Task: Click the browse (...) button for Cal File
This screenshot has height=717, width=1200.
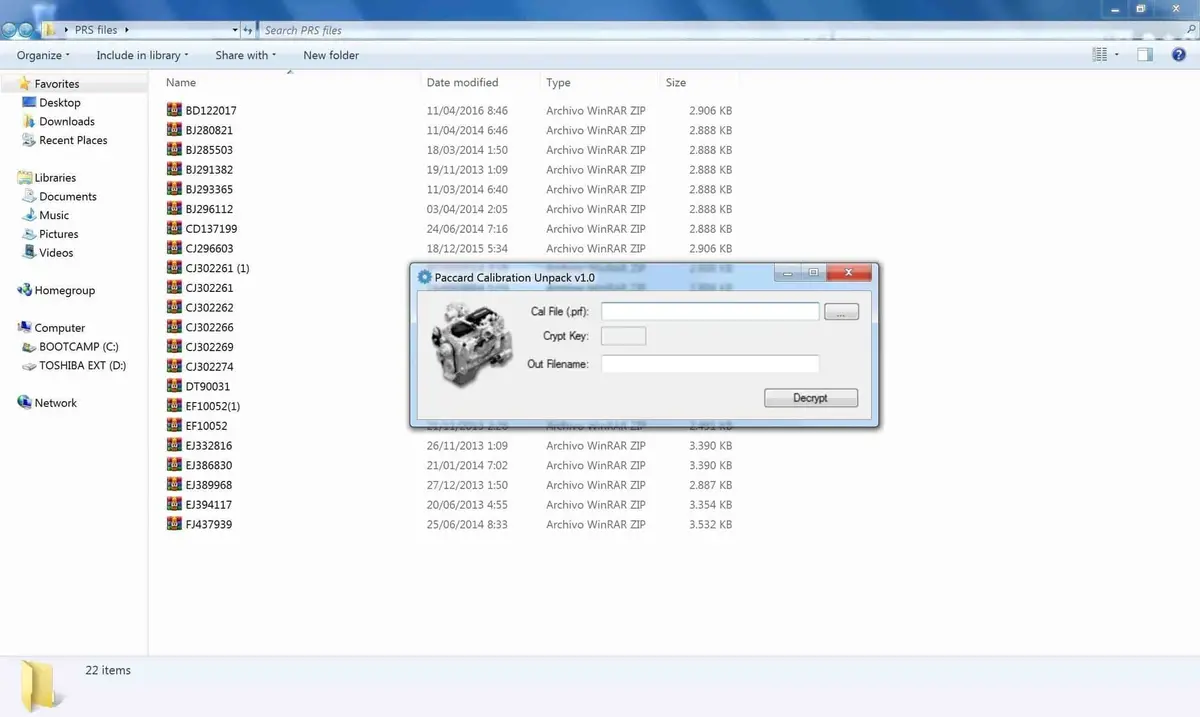Action: (x=841, y=312)
